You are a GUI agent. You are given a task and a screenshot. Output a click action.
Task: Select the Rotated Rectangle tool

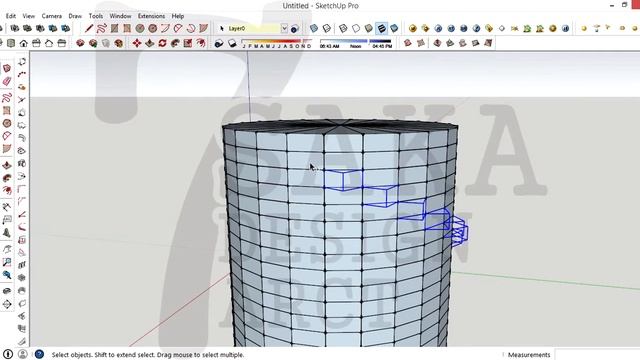coord(127,29)
